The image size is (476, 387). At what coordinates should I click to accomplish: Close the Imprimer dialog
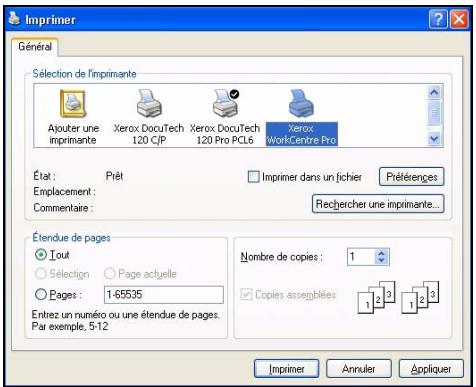459,19
